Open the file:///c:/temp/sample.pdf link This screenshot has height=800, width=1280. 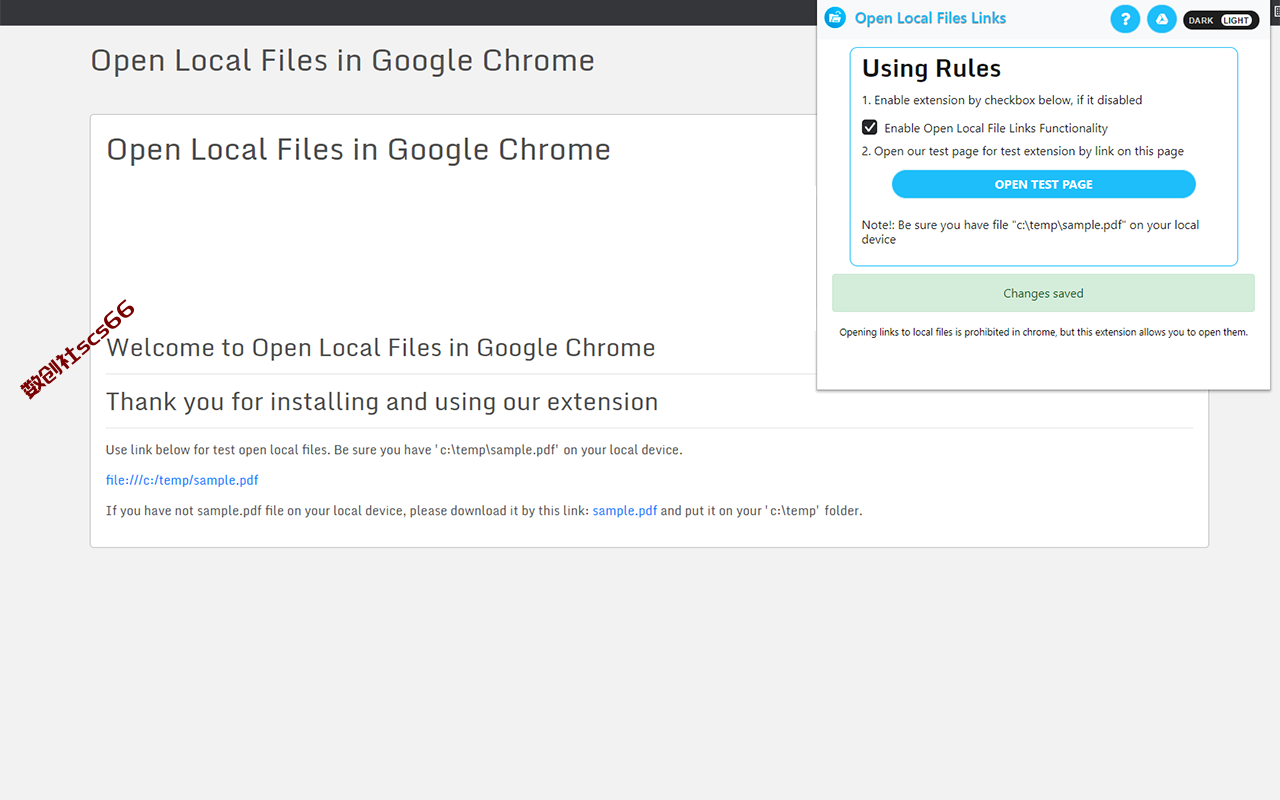click(x=182, y=480)
